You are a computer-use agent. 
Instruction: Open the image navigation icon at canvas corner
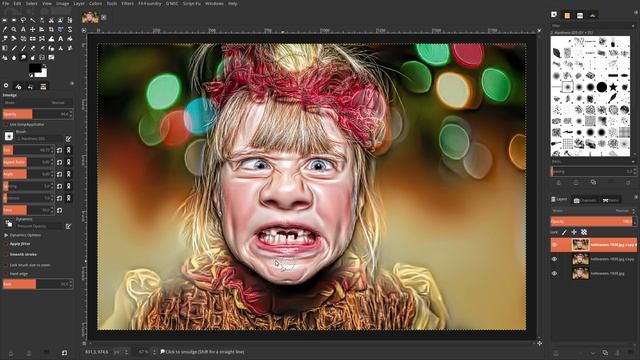pos(540,344)
